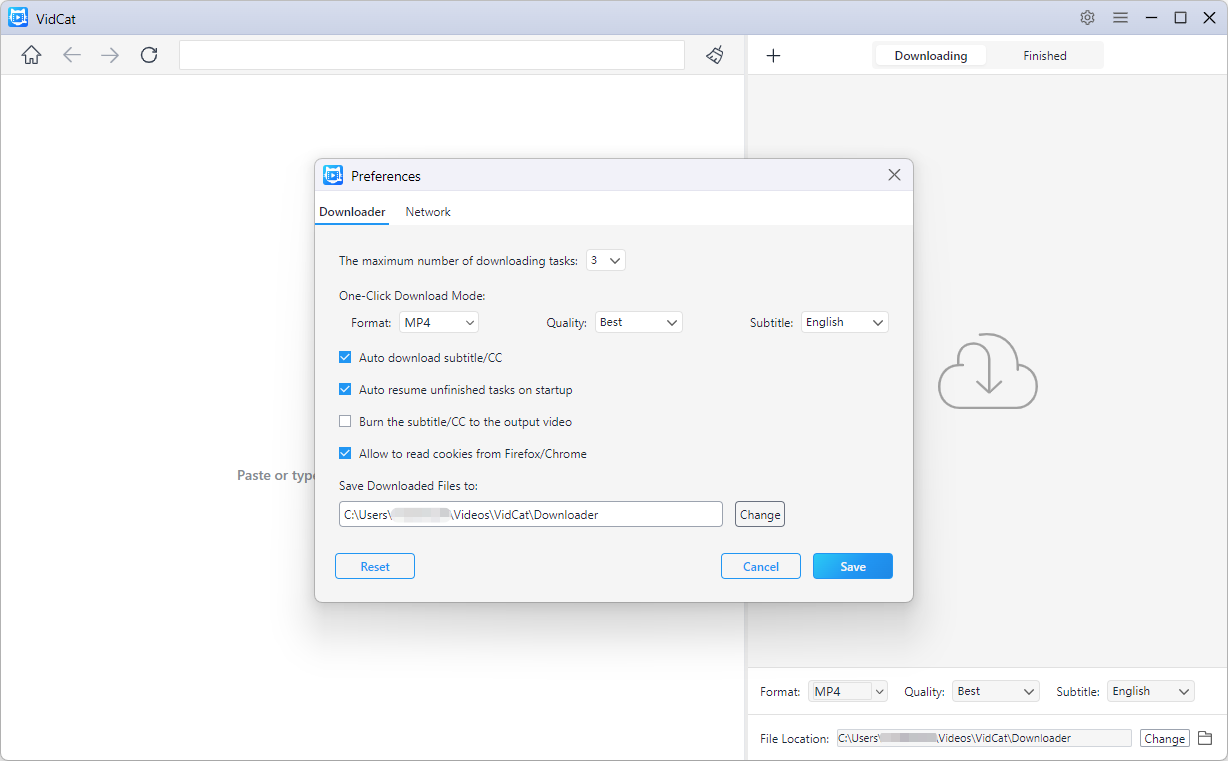Open the hamburger menu in title bar
1228x761 pixels.
1120,17
